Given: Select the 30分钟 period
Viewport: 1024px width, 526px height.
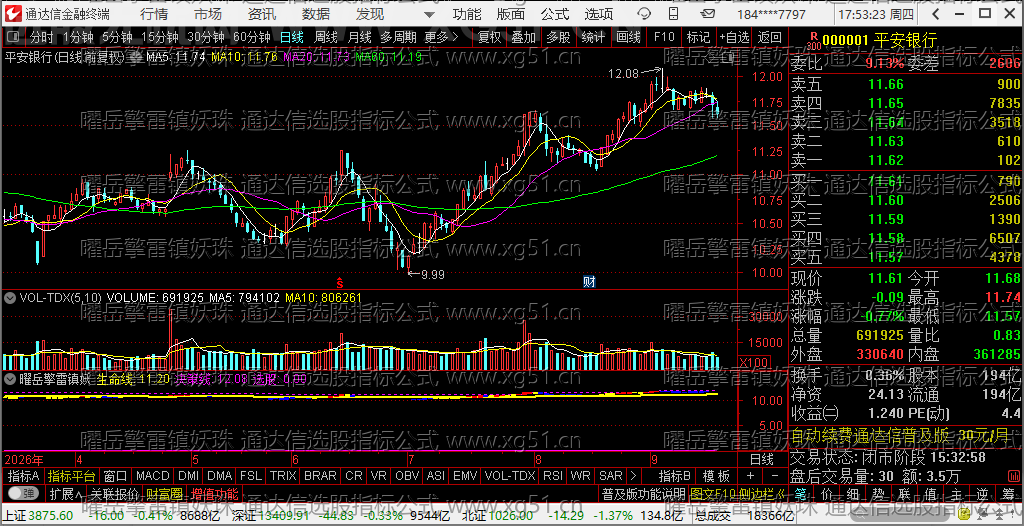Looking at the screenshot, I should tap(206, 38).
